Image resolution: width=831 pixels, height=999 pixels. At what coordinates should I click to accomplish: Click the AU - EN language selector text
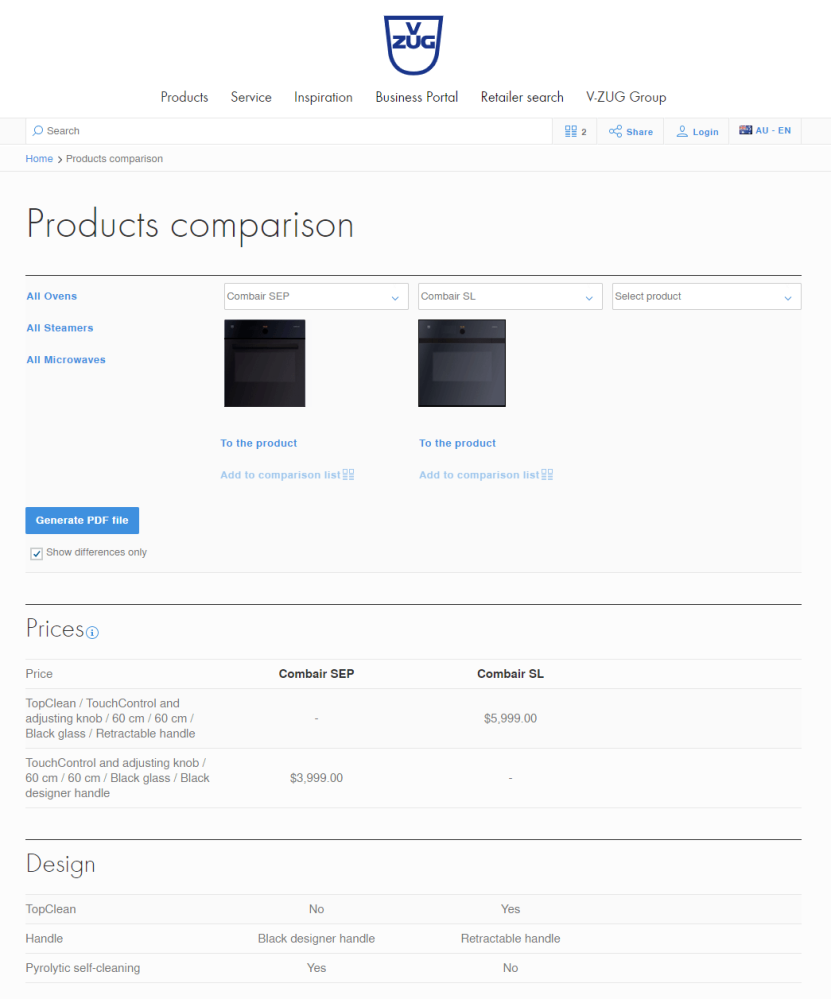pos(773,130)
